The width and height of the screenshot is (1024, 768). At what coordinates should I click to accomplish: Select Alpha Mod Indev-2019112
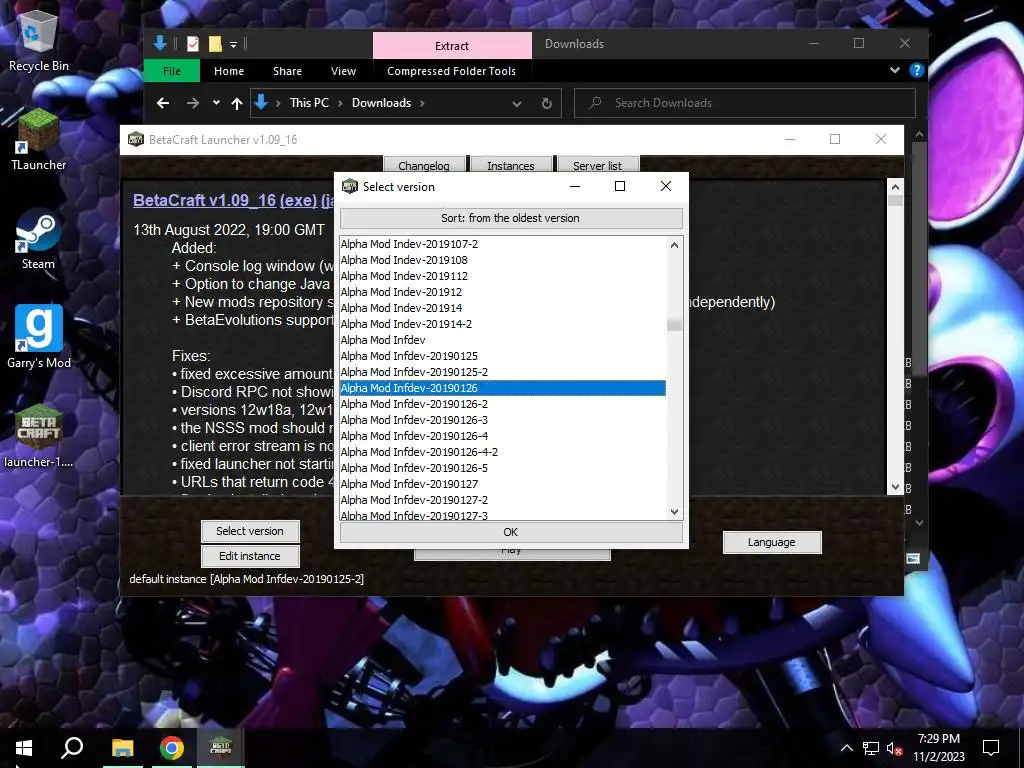pyautogui.click(x=502, y=276)
